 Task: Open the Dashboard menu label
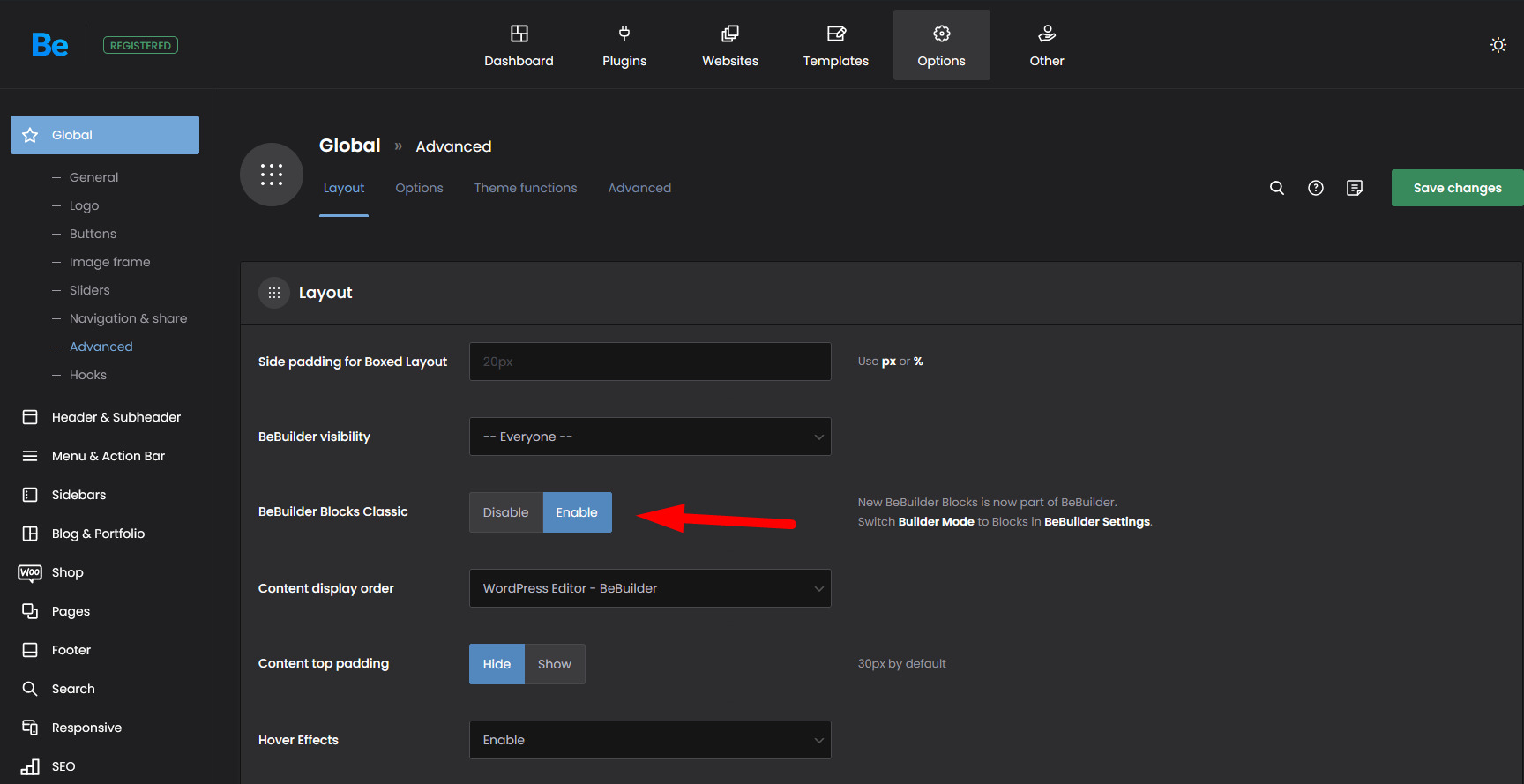519,61
